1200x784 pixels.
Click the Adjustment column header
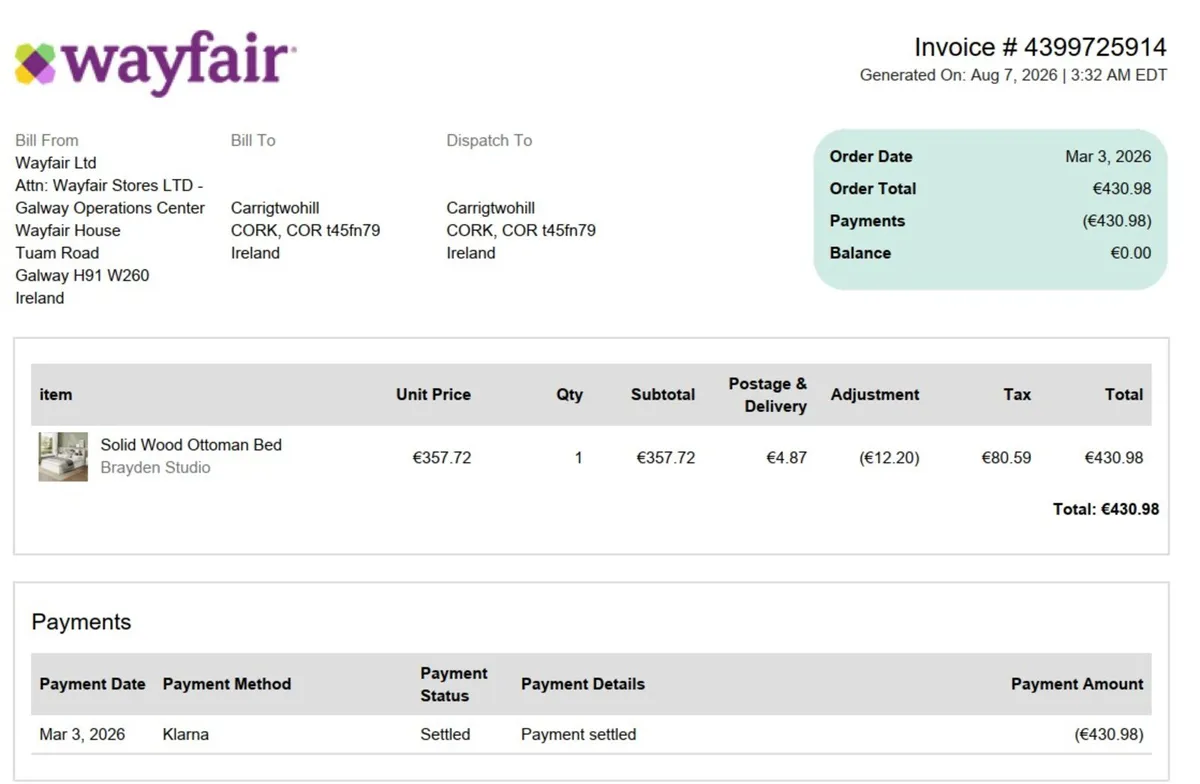(x=875, y=394)
